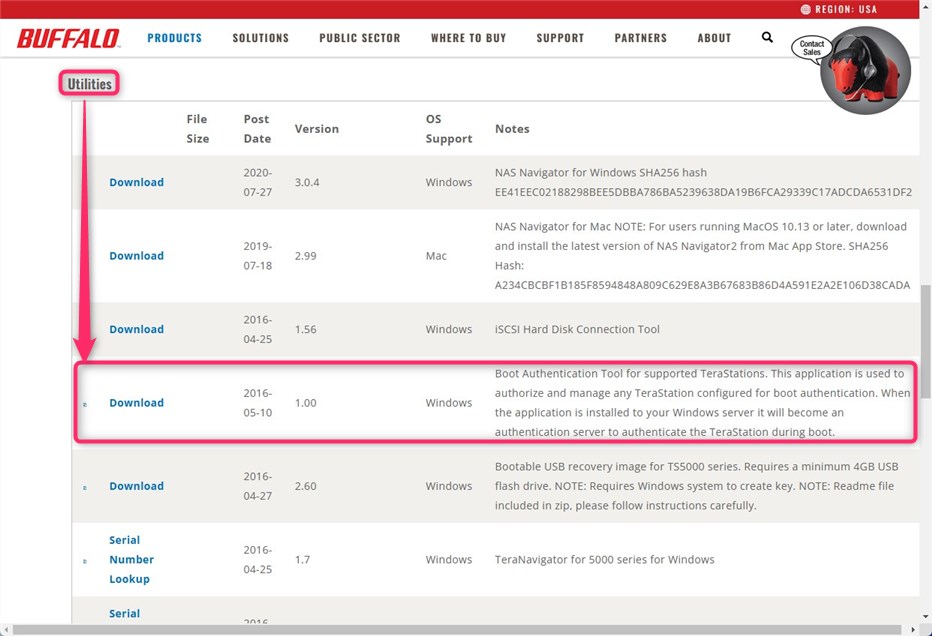Image resolution: width=932 pixels, height=636 pixels.
Task: Open the search magnifier icon
Action: [x=767, y=37]
